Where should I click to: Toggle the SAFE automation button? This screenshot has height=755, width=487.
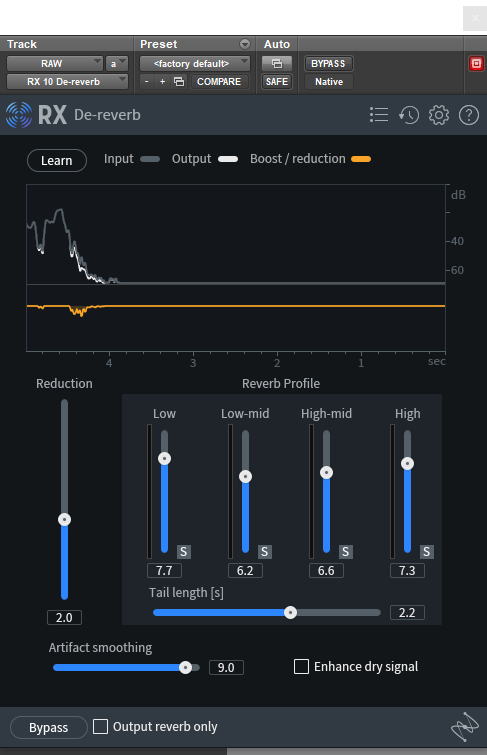(x=277, y=82)
